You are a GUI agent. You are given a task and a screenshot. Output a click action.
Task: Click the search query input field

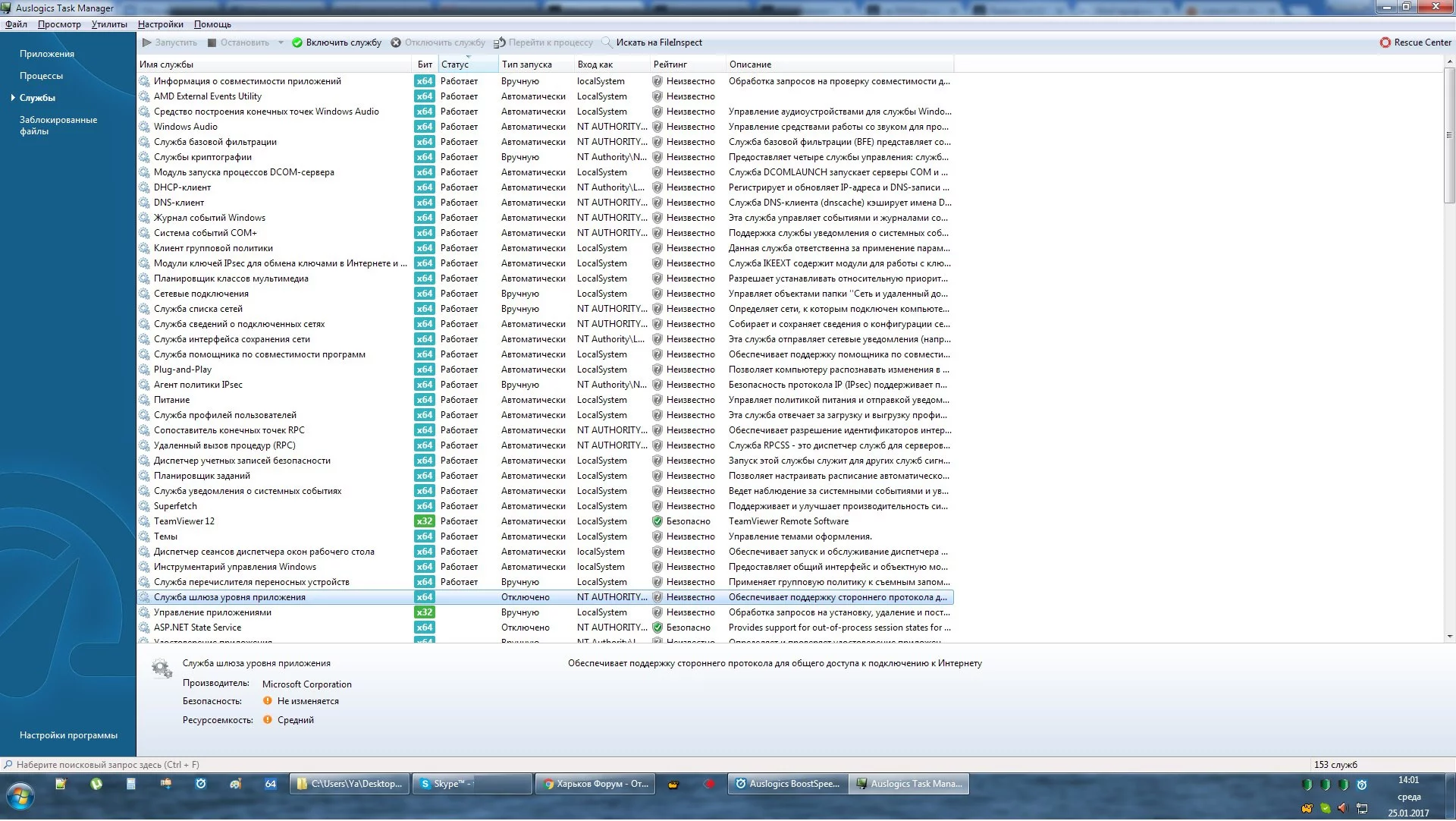303,766
